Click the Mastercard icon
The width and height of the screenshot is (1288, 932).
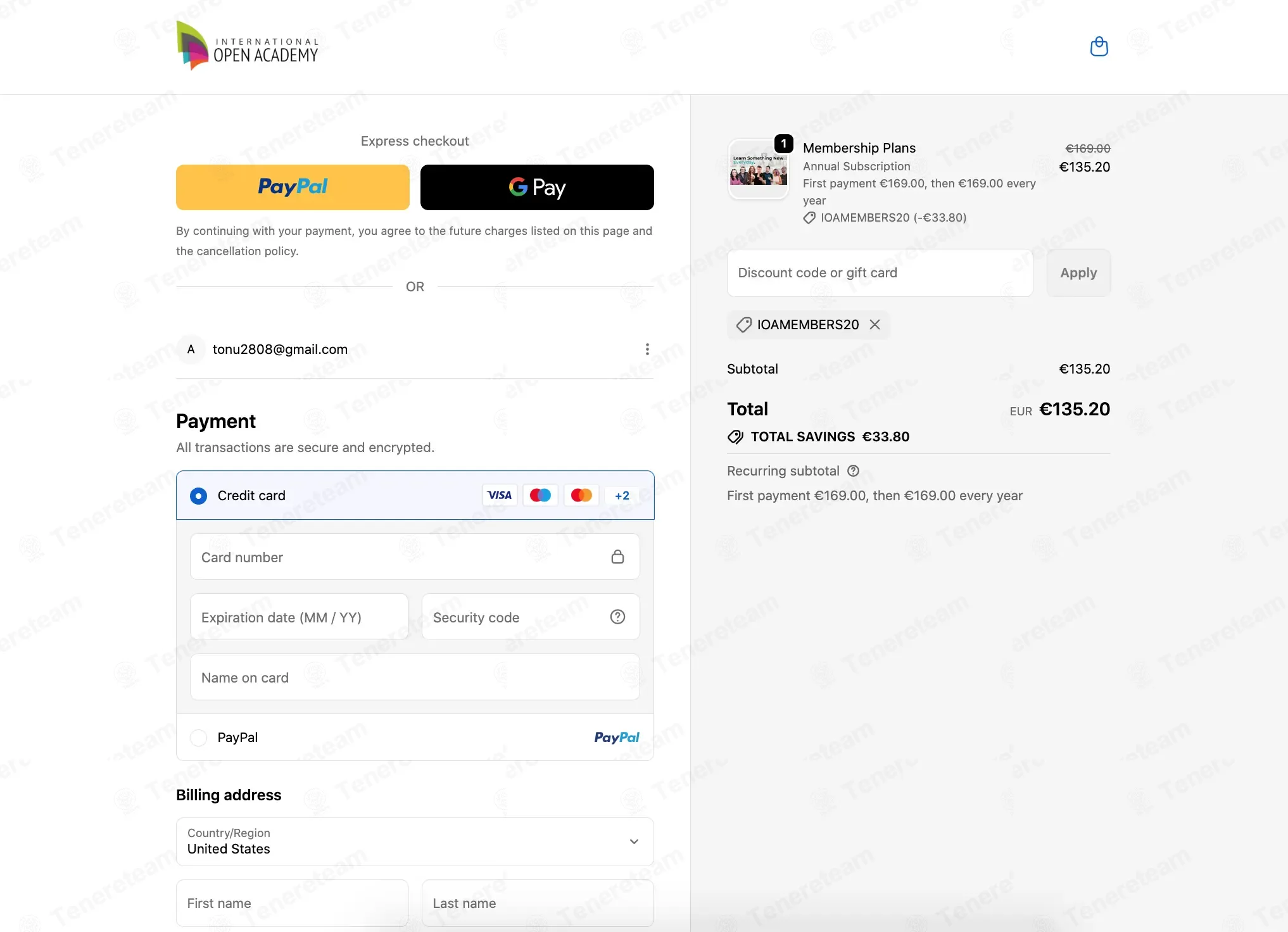click(x=581, y=495)
